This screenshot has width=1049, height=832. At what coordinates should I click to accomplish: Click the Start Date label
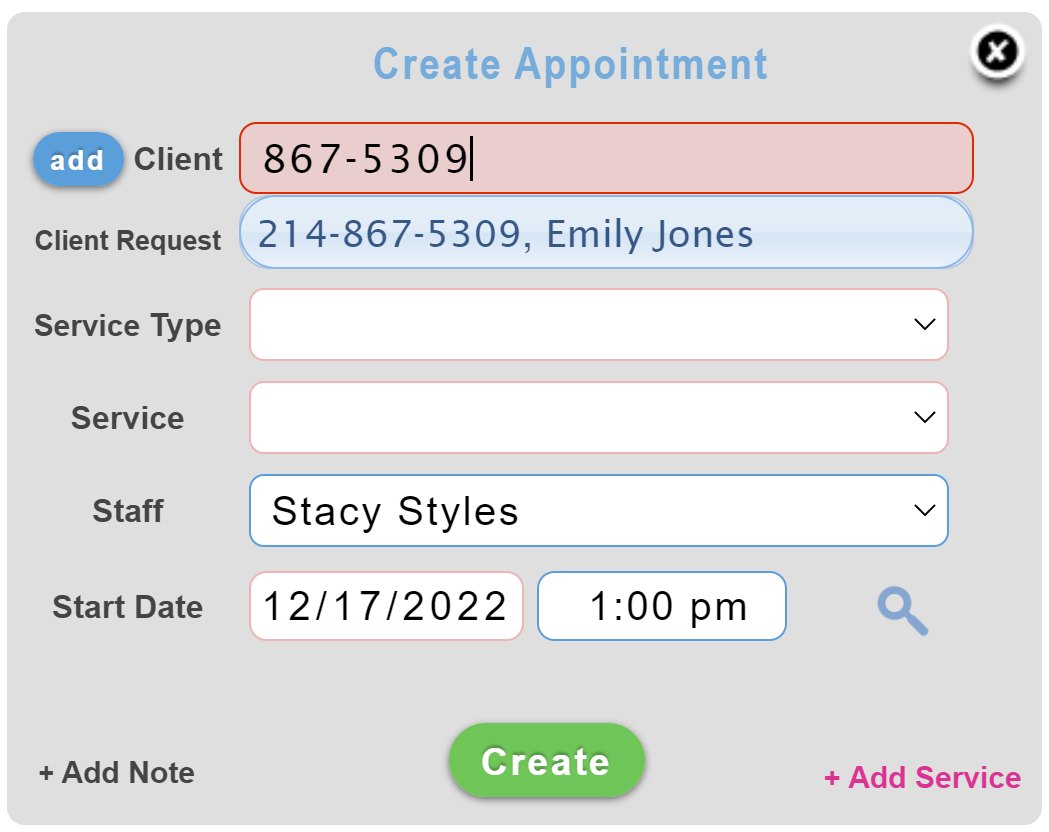[x=128, y=607]
